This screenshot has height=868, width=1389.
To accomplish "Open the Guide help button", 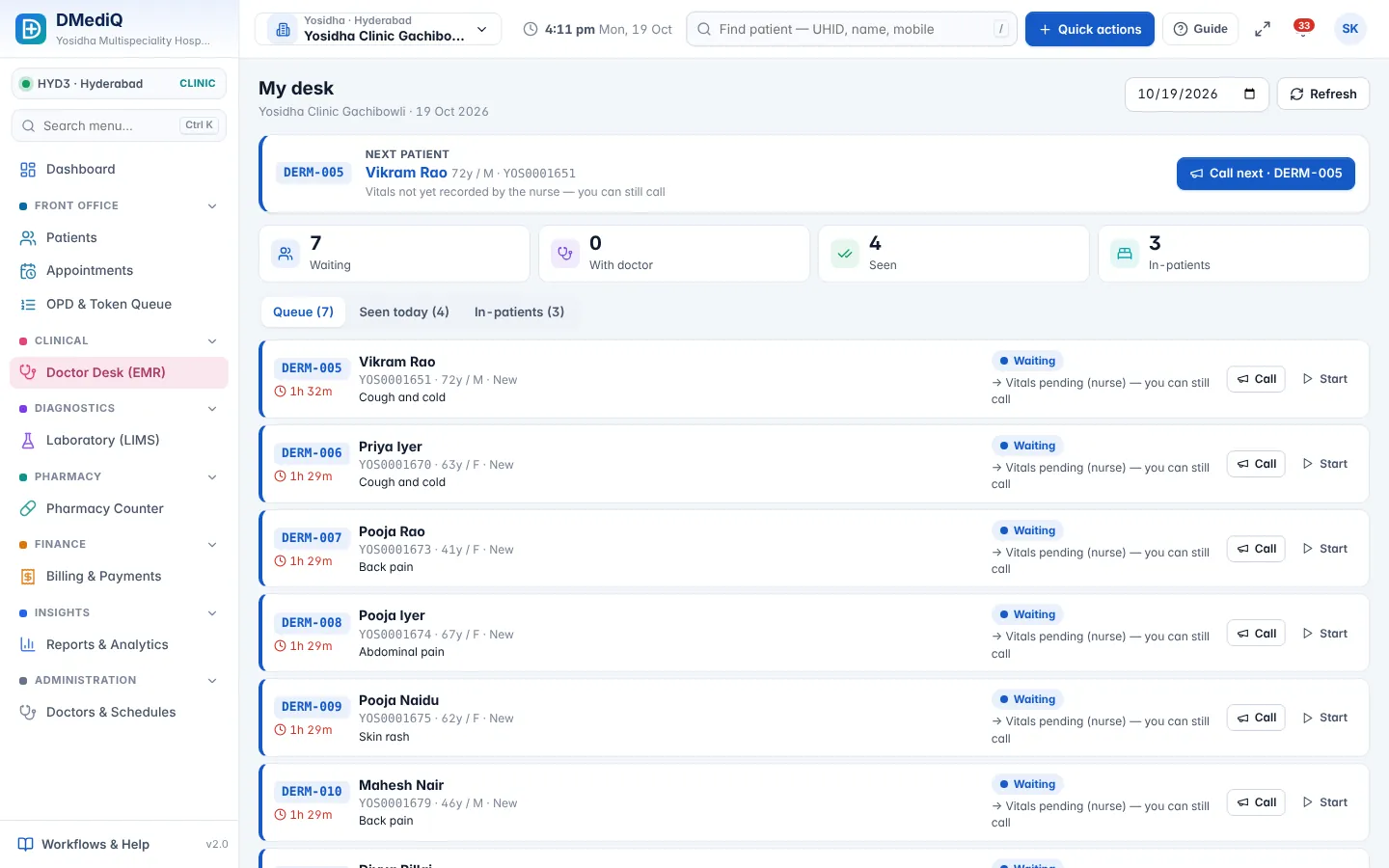I will [x=1201, y=29].
